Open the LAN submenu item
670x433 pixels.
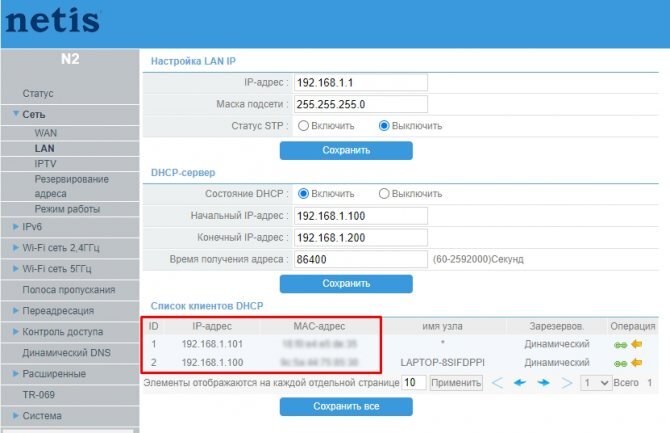(x=44, y=148)
